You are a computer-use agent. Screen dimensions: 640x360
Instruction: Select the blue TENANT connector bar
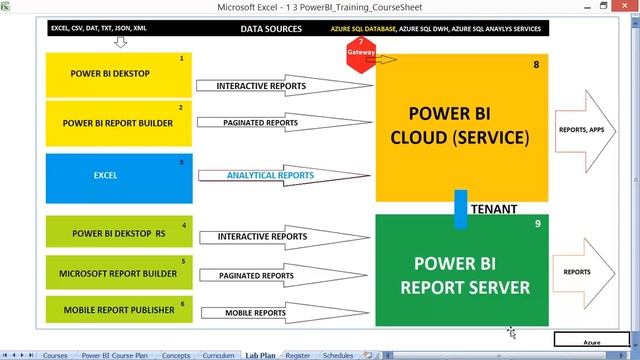coord(461,209)
